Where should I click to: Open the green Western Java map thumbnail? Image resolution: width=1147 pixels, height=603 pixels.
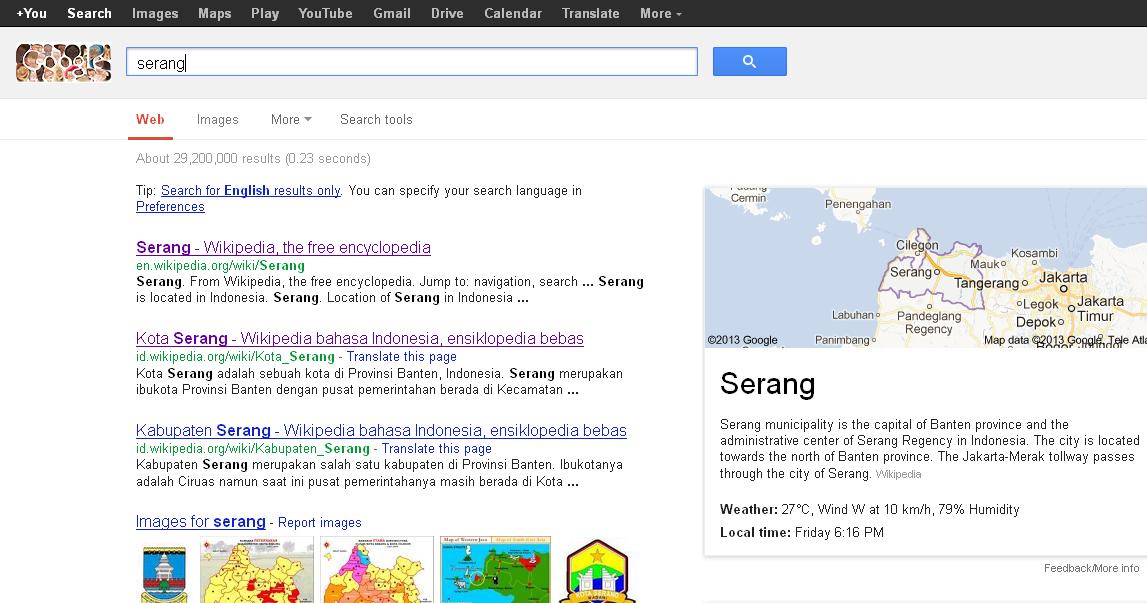[x=495, y=570]
